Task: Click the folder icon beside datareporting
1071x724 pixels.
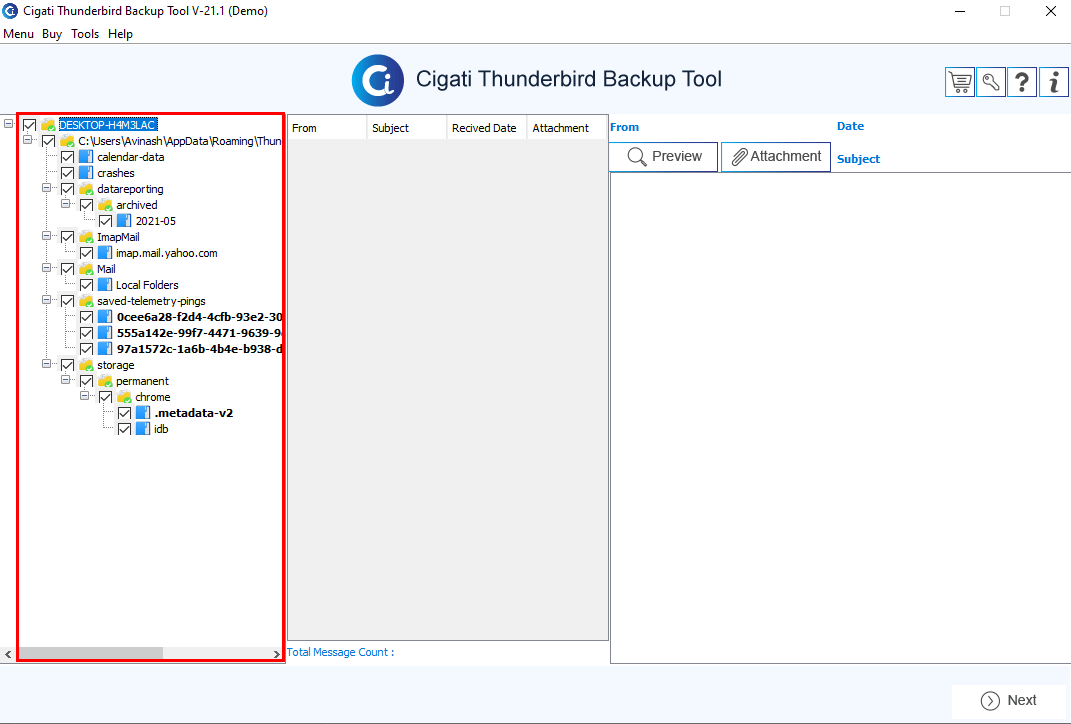Action: tap(86, 189)
